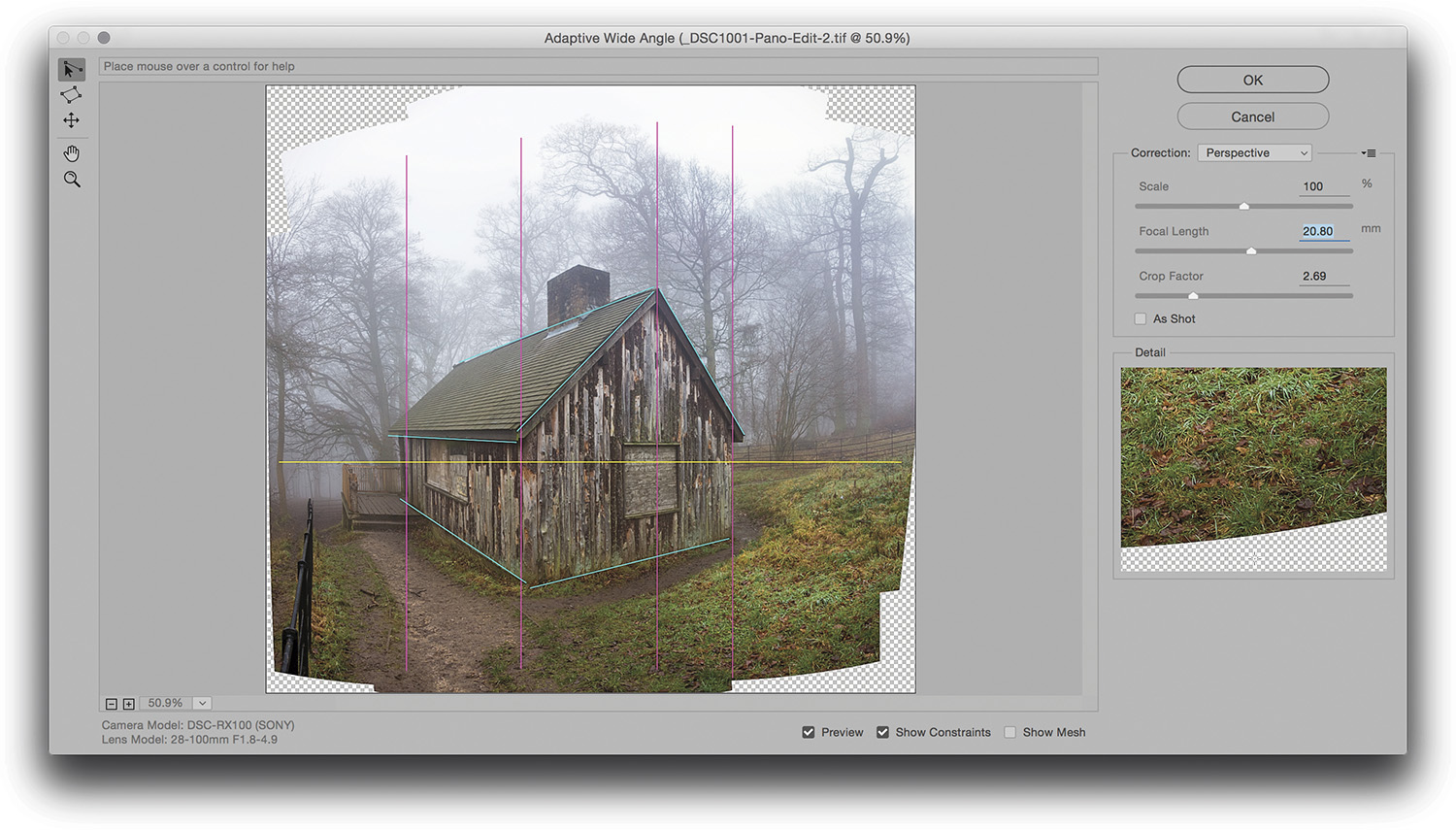Open the zoom percentage dropdown arrow

pos(202,703)
